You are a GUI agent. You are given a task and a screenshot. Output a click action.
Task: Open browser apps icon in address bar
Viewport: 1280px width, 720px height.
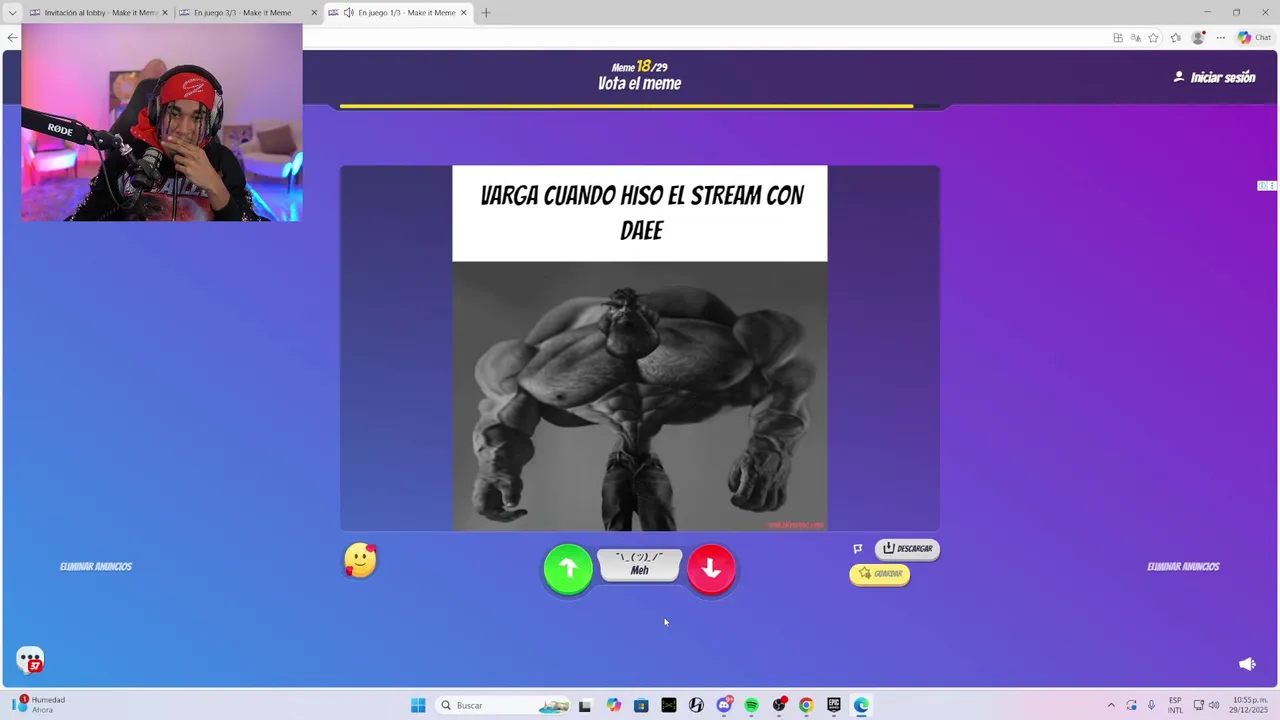[1117, 38]
